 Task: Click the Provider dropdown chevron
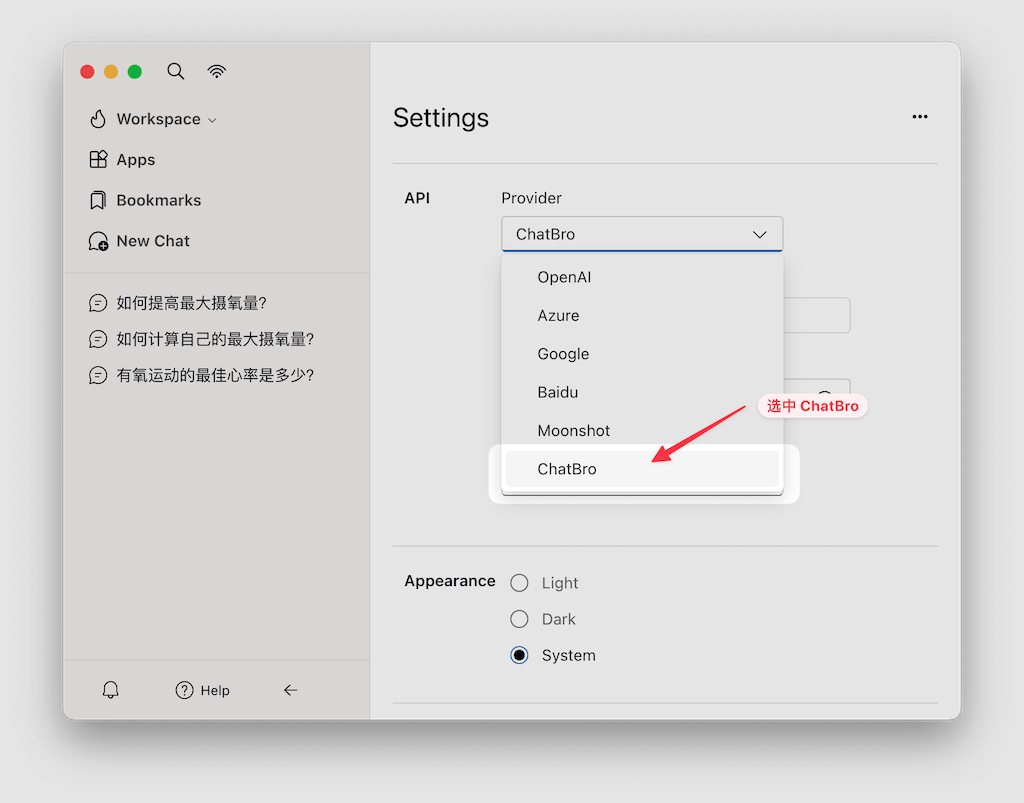tap(759, 234)
